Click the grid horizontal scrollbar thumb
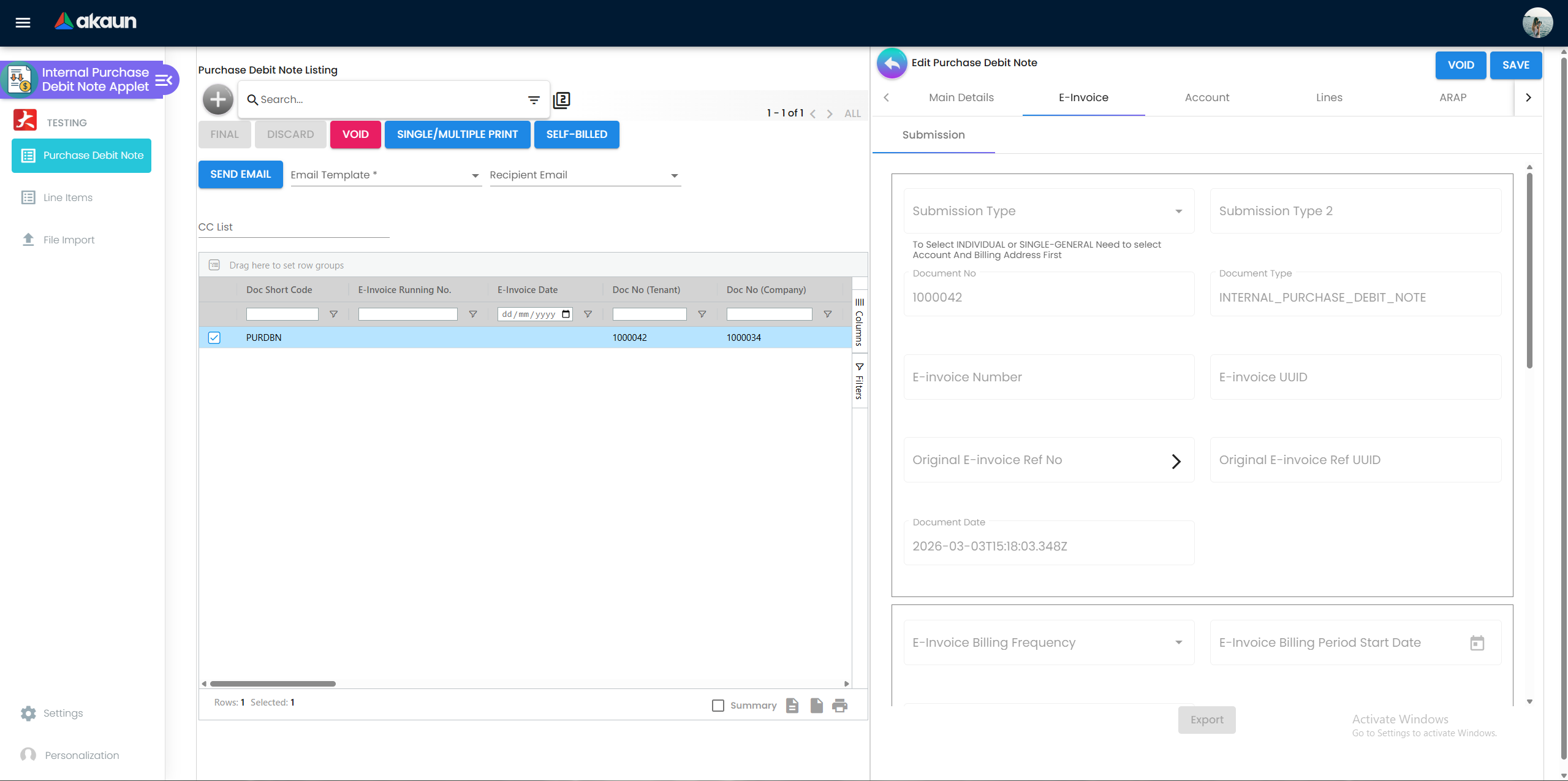 [x=273, y=684]
